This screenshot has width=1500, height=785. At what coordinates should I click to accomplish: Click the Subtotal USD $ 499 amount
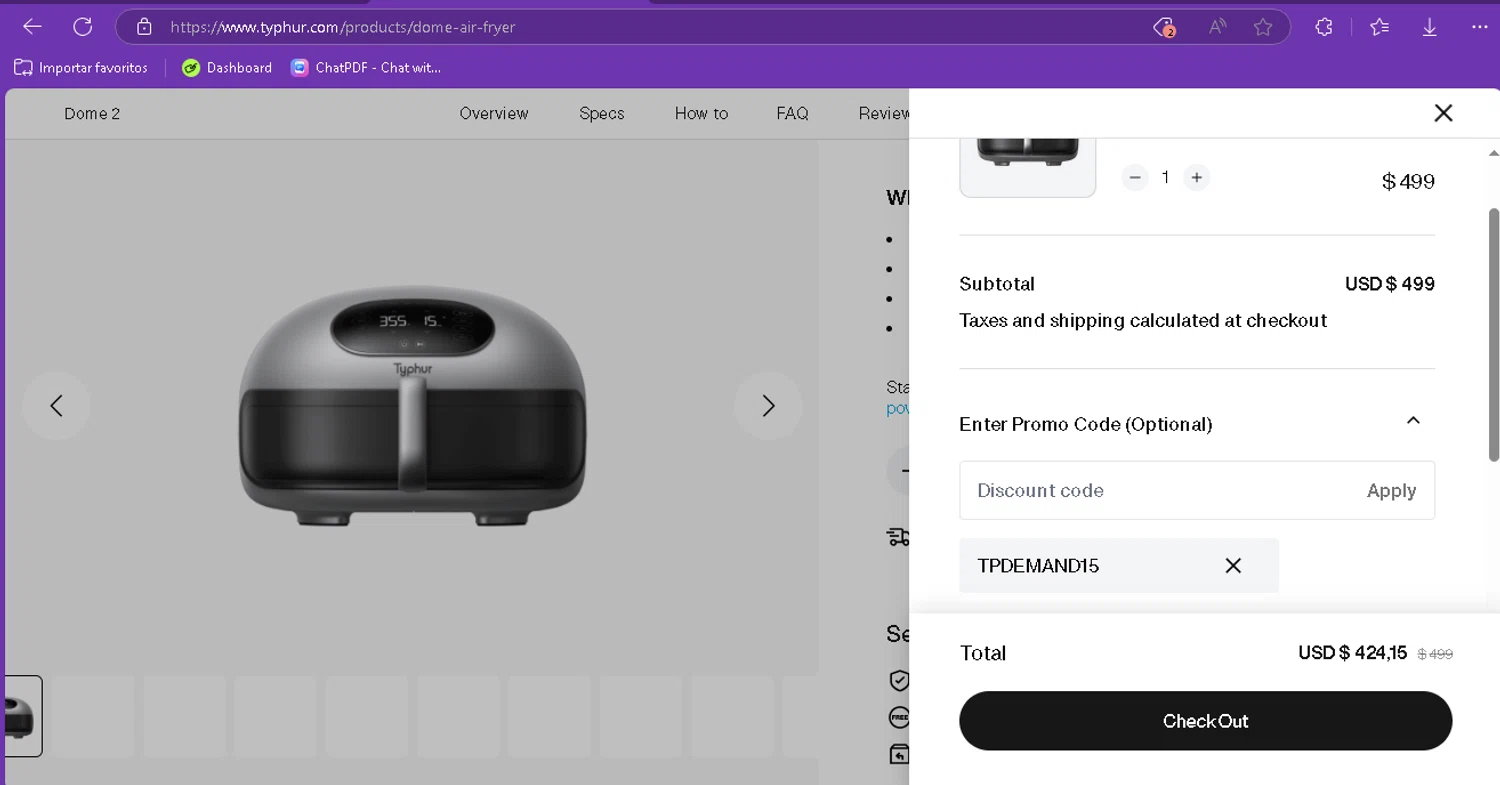click(1390, 284)
